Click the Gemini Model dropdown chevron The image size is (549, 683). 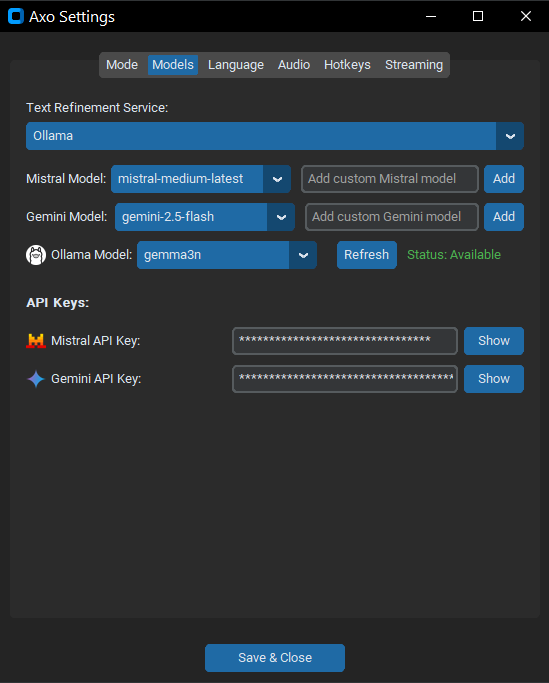pos(281,217)
